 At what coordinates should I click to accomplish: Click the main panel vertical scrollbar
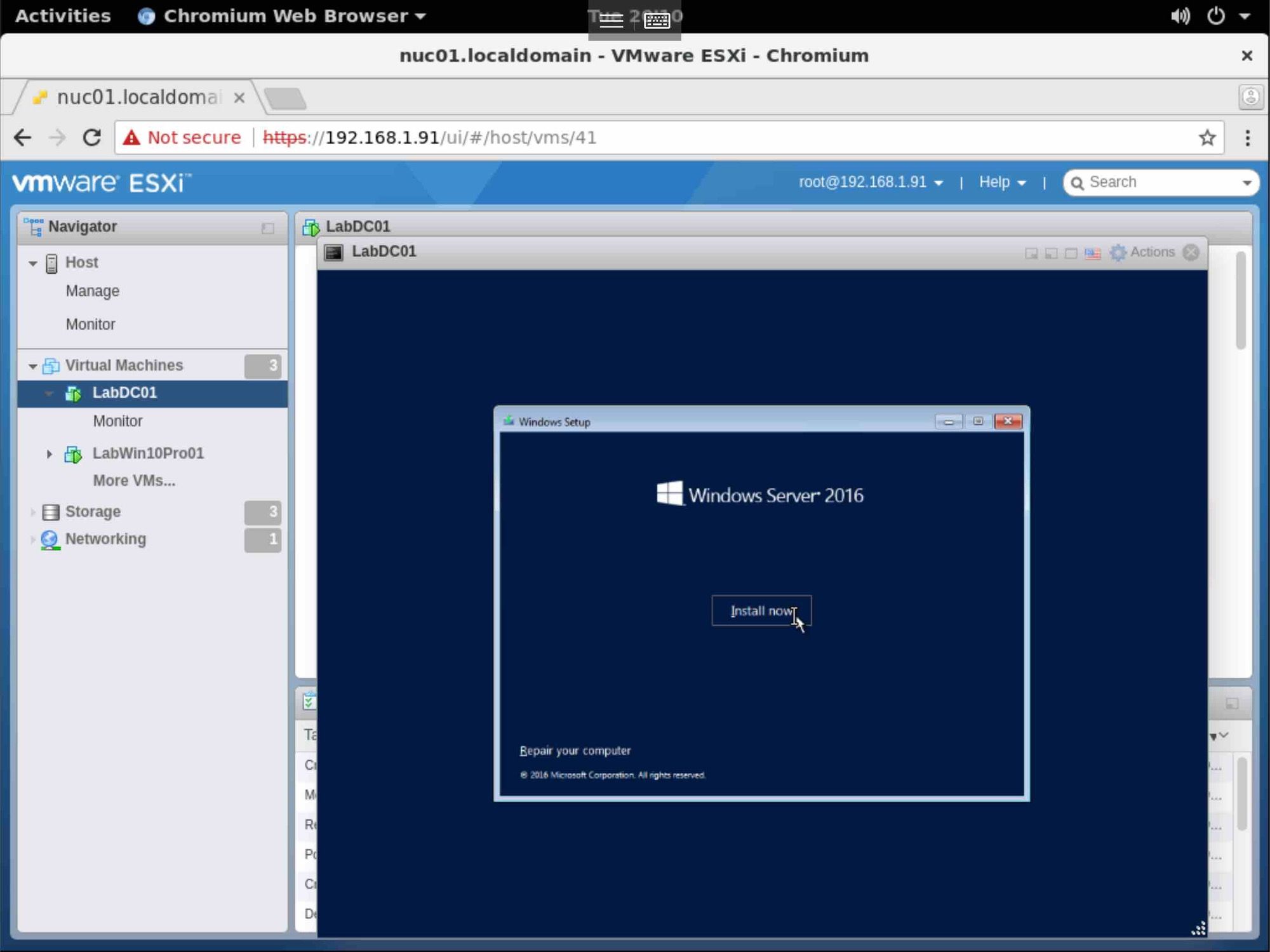click(x=1241, y=300)
